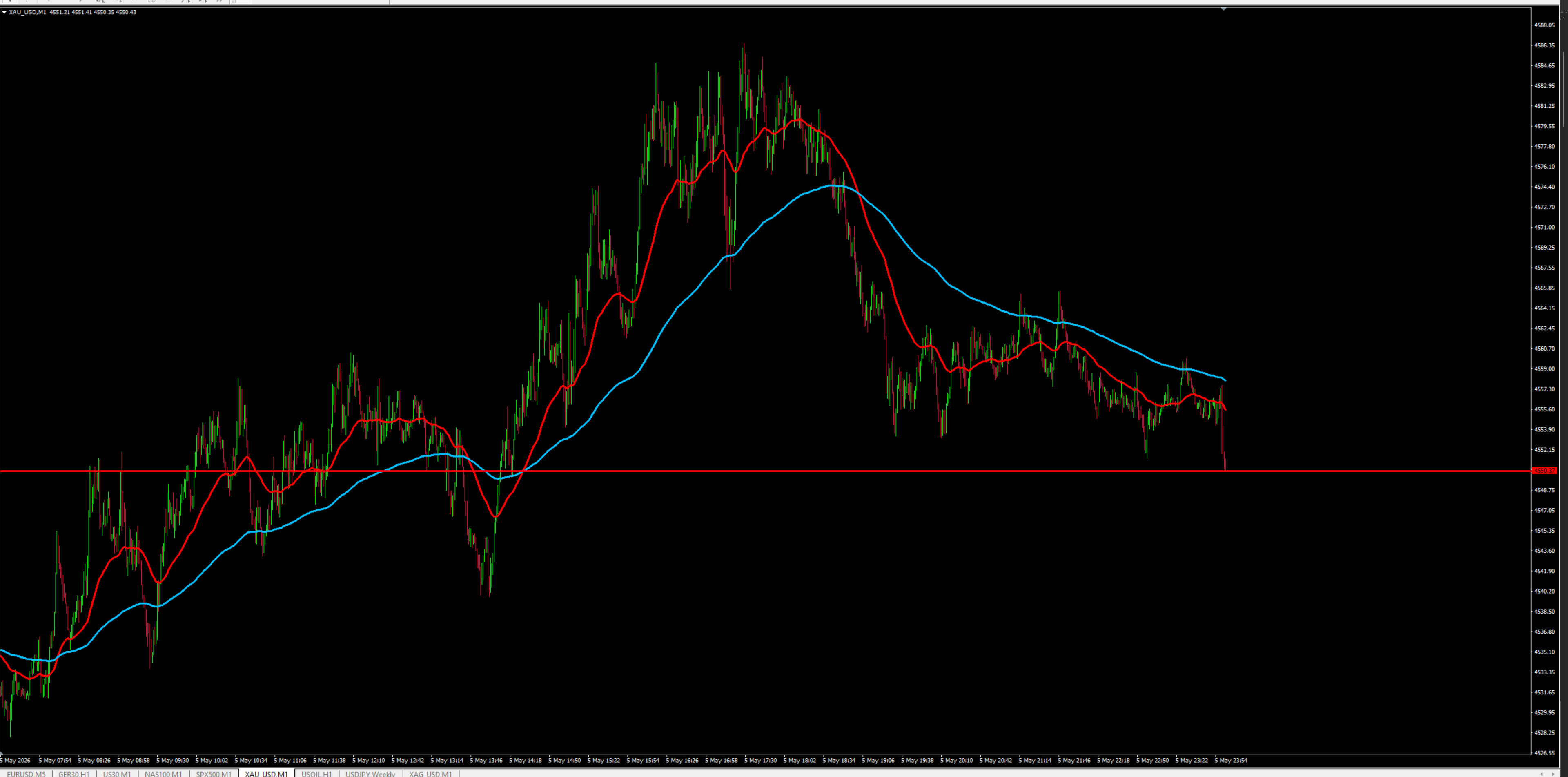Click the 4571.00 price axis label
The width and height of the screenshot is (1568, 777).
click(x=1544, y=227)
